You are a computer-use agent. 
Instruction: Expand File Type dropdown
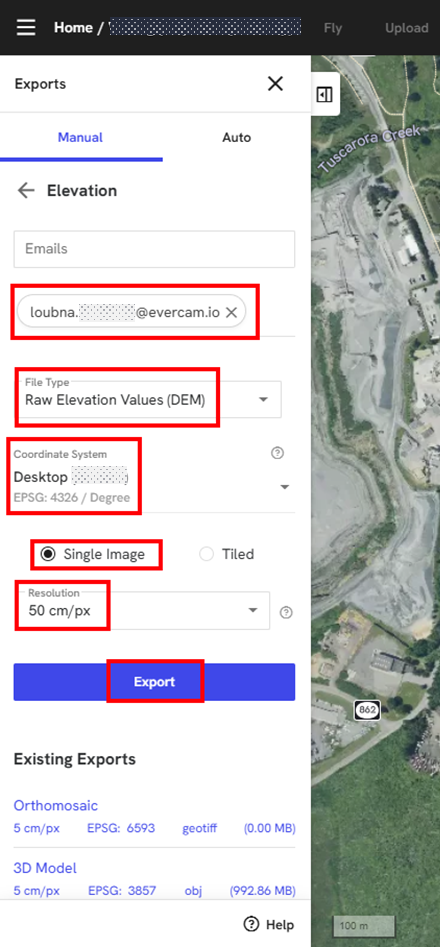click(x=148, y=399)
